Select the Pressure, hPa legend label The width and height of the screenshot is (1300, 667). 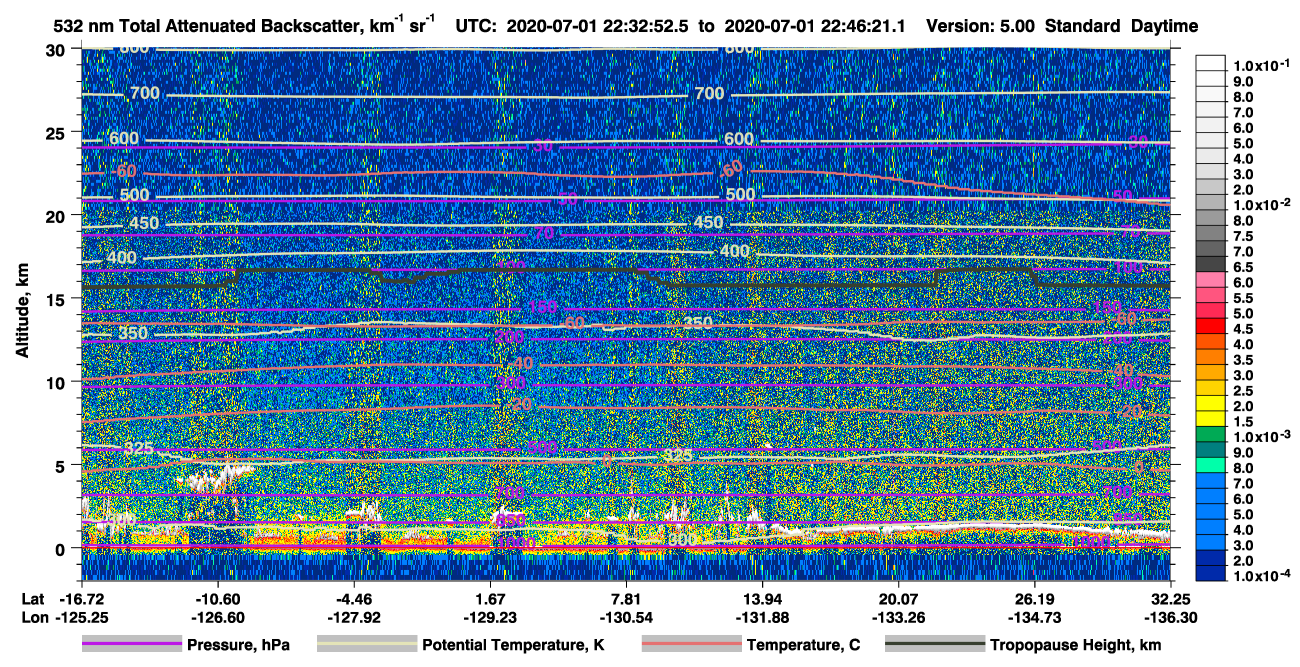(x=238, y=645)
